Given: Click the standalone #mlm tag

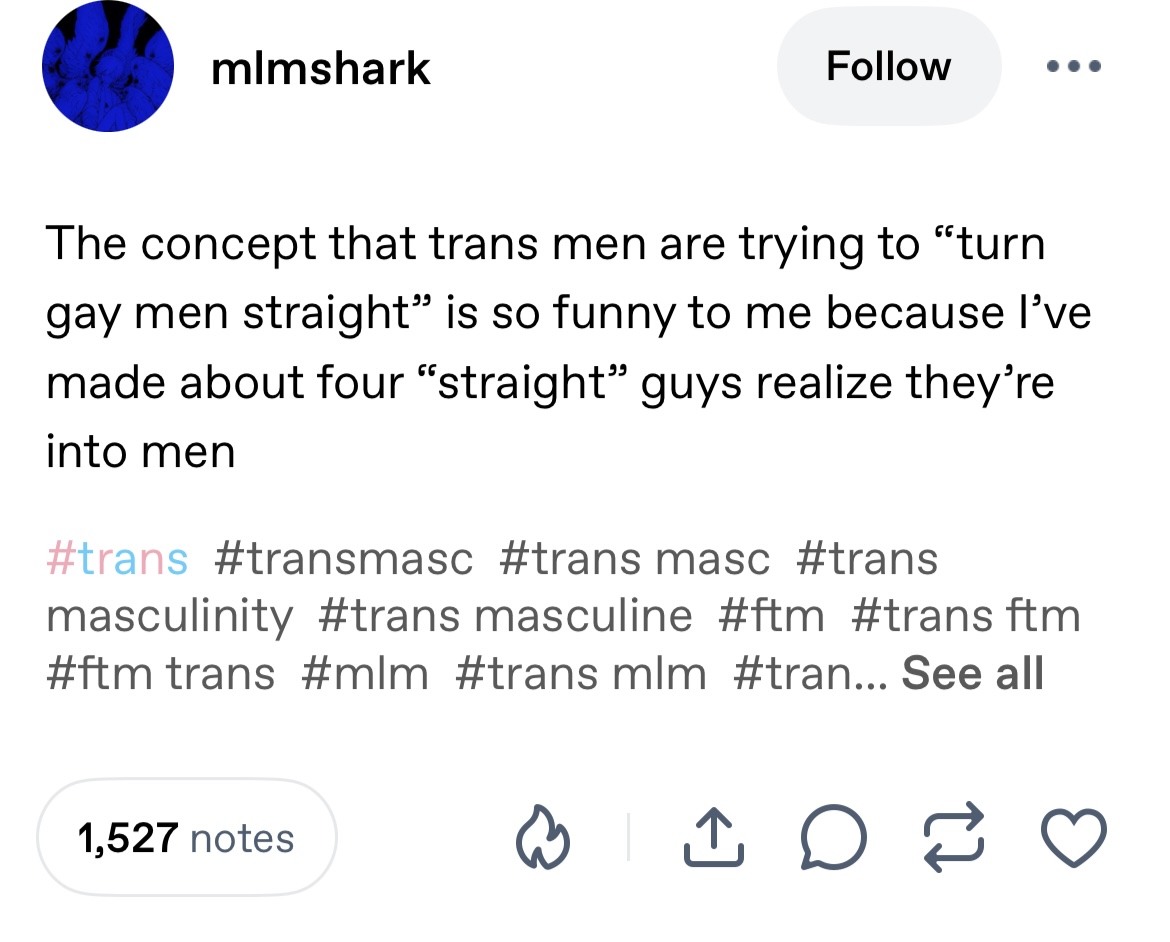Looking at the screenshot, I should point(365,673).
